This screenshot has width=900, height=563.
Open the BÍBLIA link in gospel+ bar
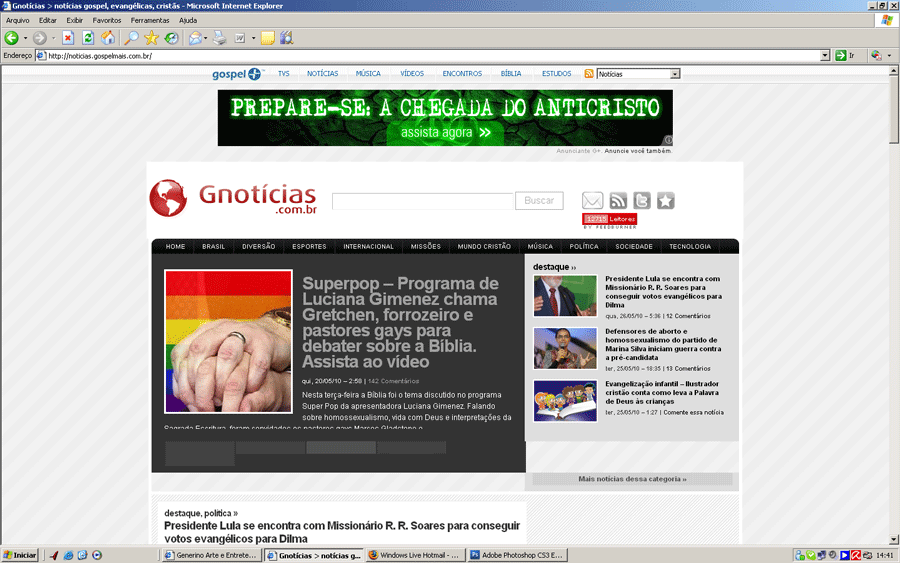point(511,73)
